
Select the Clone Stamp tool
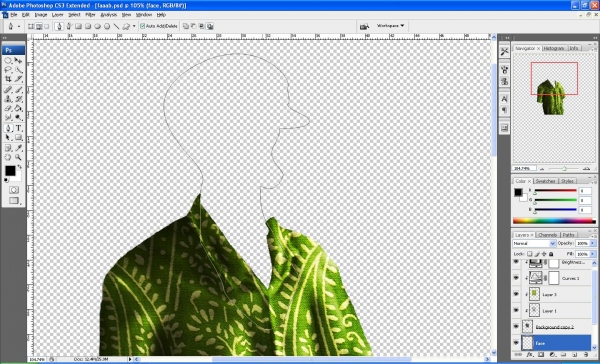[x=8, y=99]
